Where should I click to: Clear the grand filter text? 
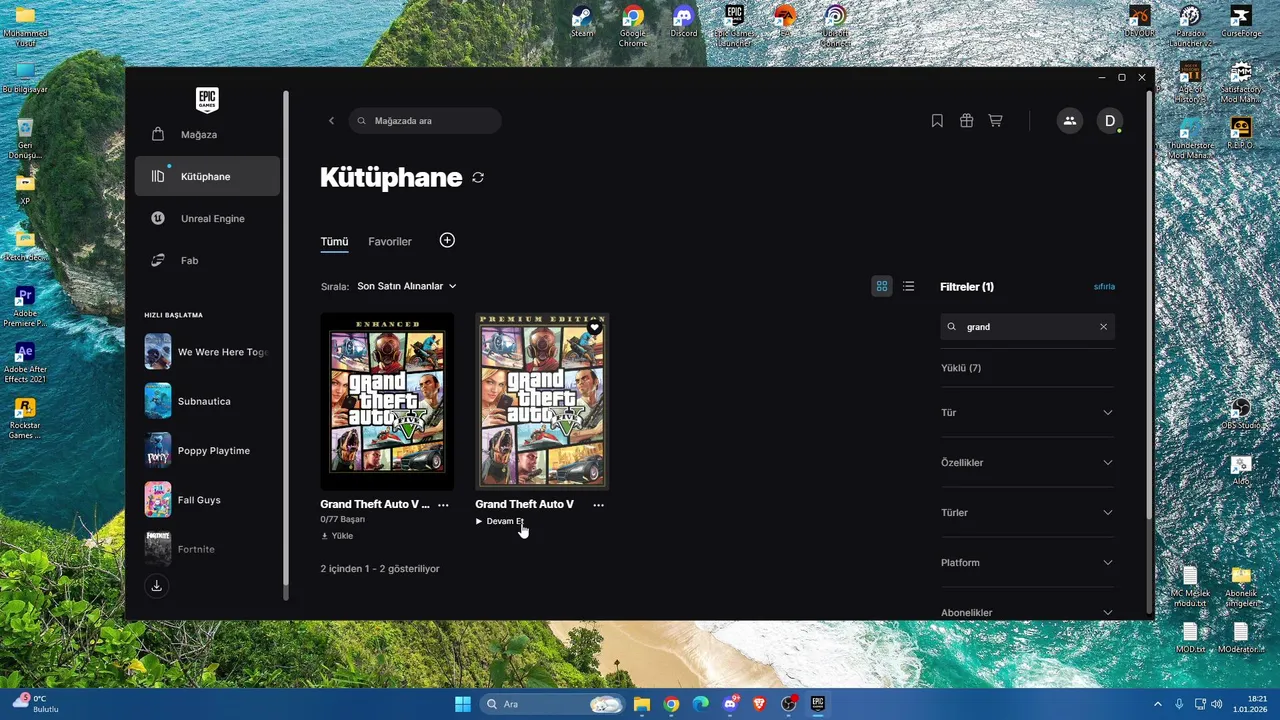tap(1104, 327)
